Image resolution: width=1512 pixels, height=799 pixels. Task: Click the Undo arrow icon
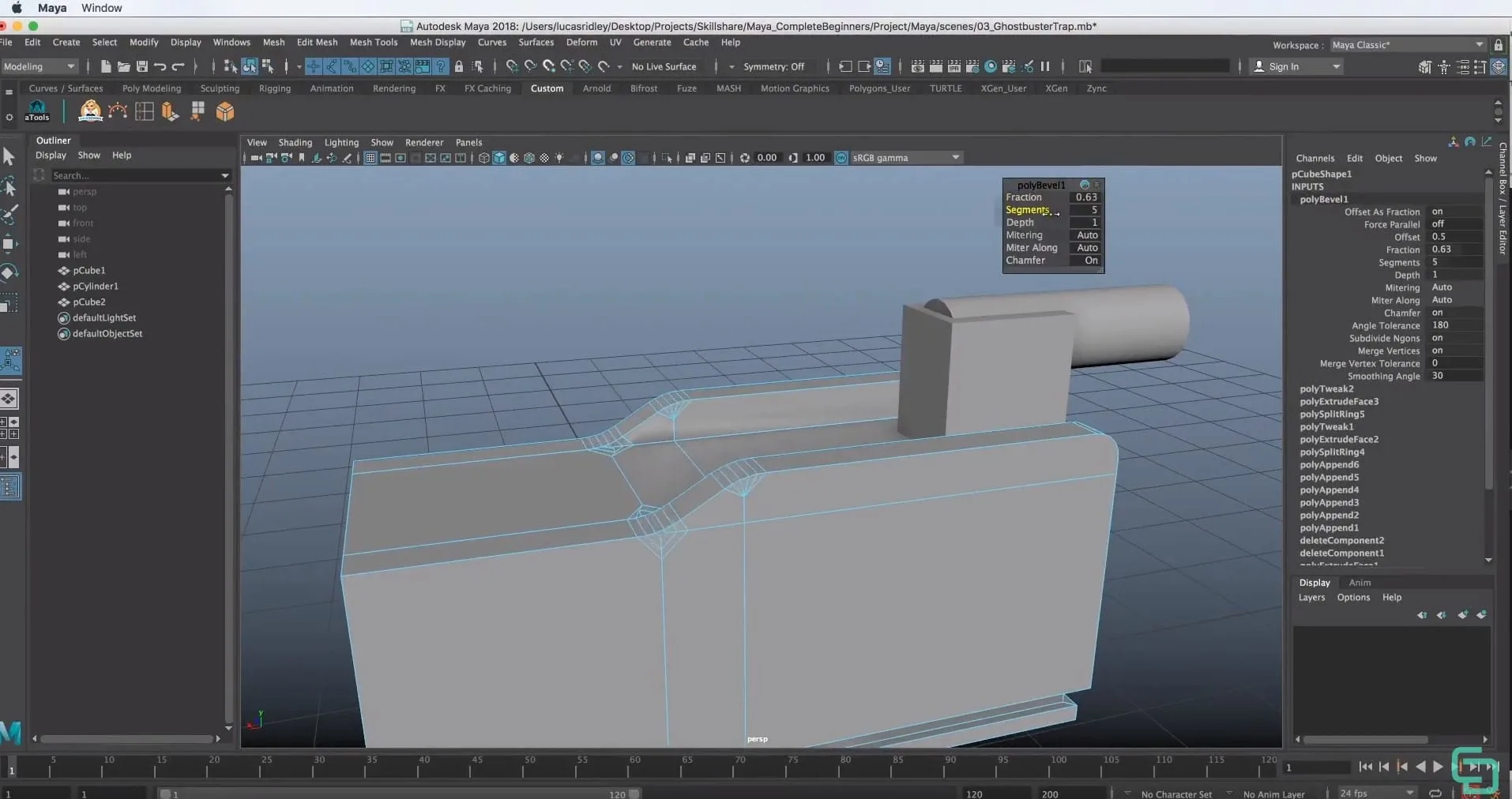[160, 66]
